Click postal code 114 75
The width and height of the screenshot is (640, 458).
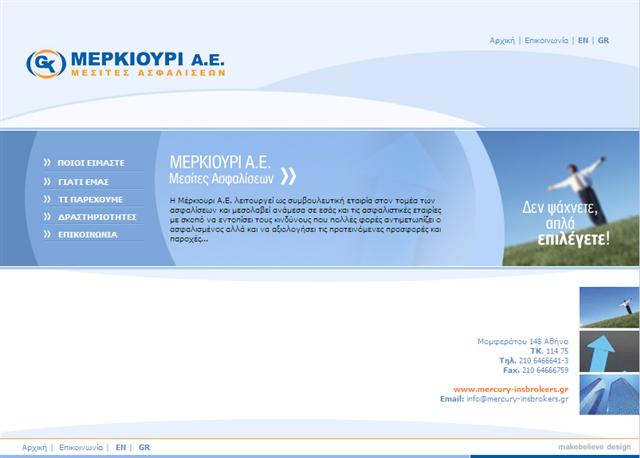[x=557, y=351]
